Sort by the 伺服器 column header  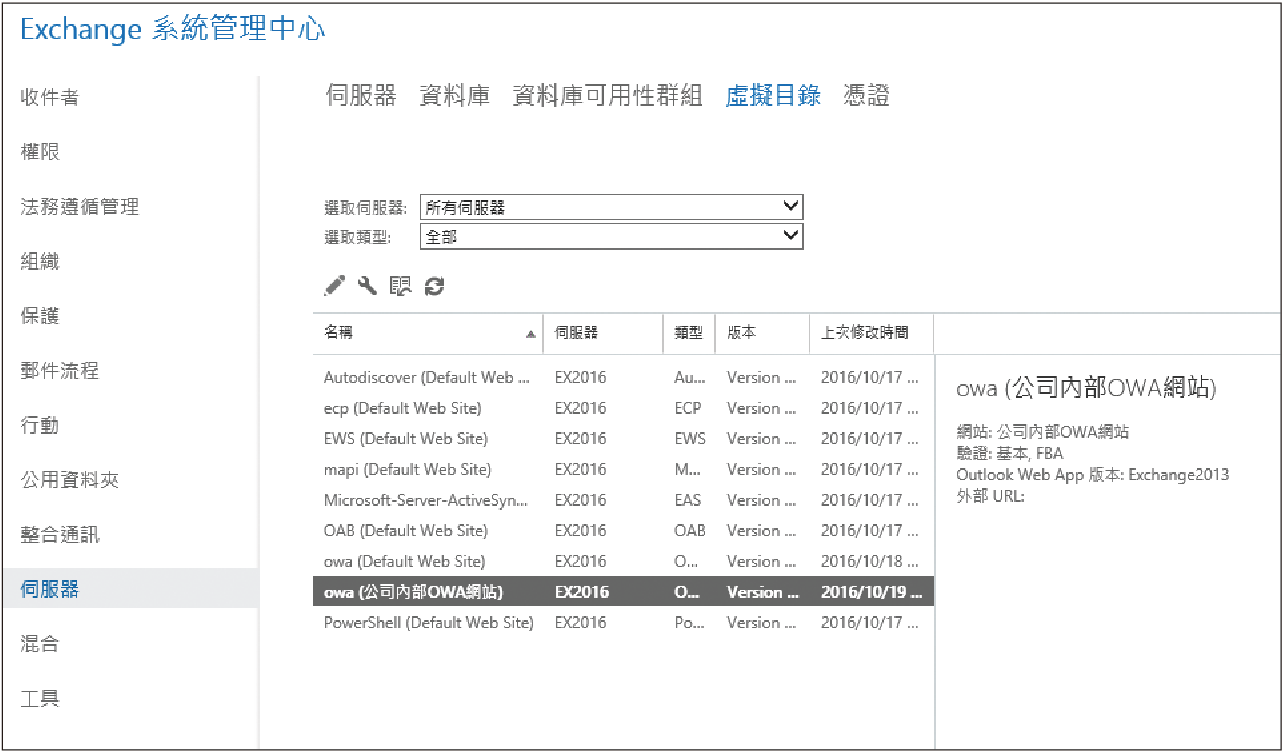tap(603, 333)
